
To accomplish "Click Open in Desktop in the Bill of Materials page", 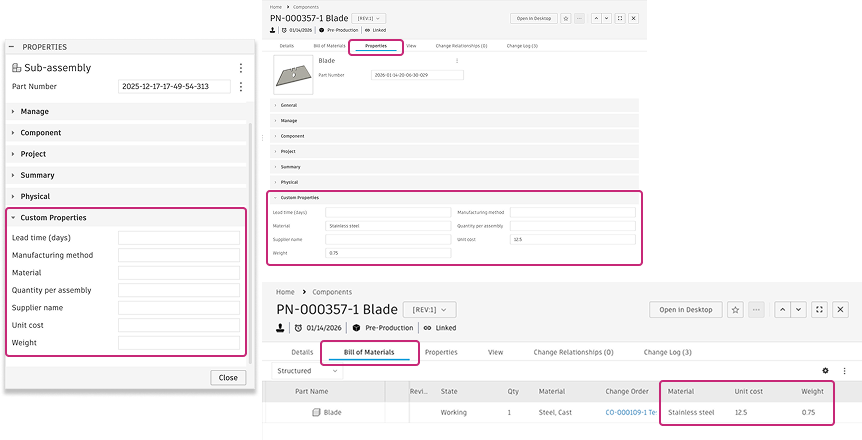I will (686, 310).
